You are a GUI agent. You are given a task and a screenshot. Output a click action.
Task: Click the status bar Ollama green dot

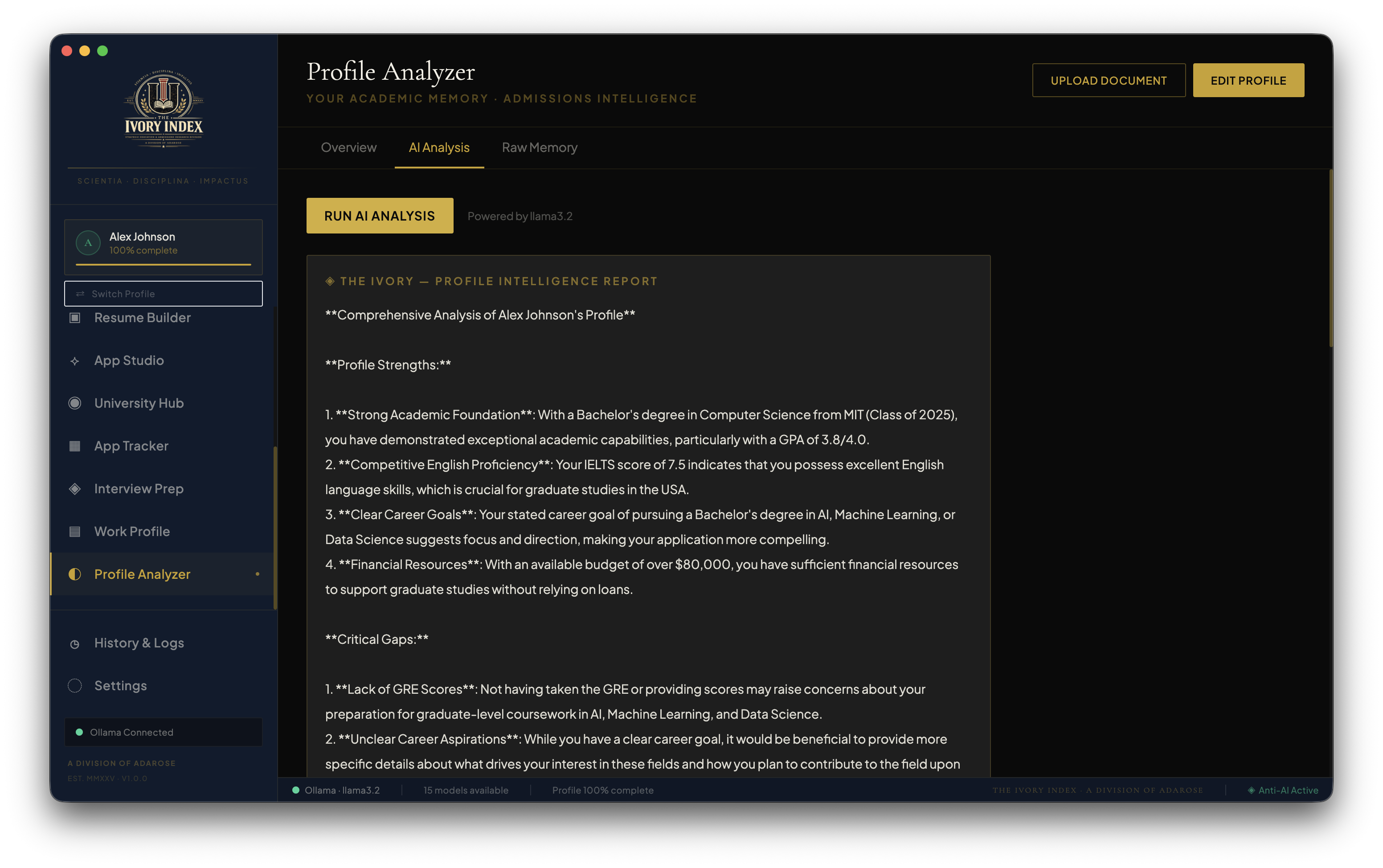click(x=295, y=790)
